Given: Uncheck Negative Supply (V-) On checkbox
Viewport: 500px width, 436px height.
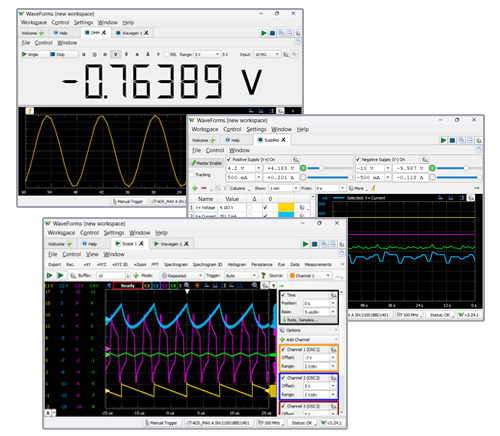Looking at the screenshot, I should click(358, 159).
